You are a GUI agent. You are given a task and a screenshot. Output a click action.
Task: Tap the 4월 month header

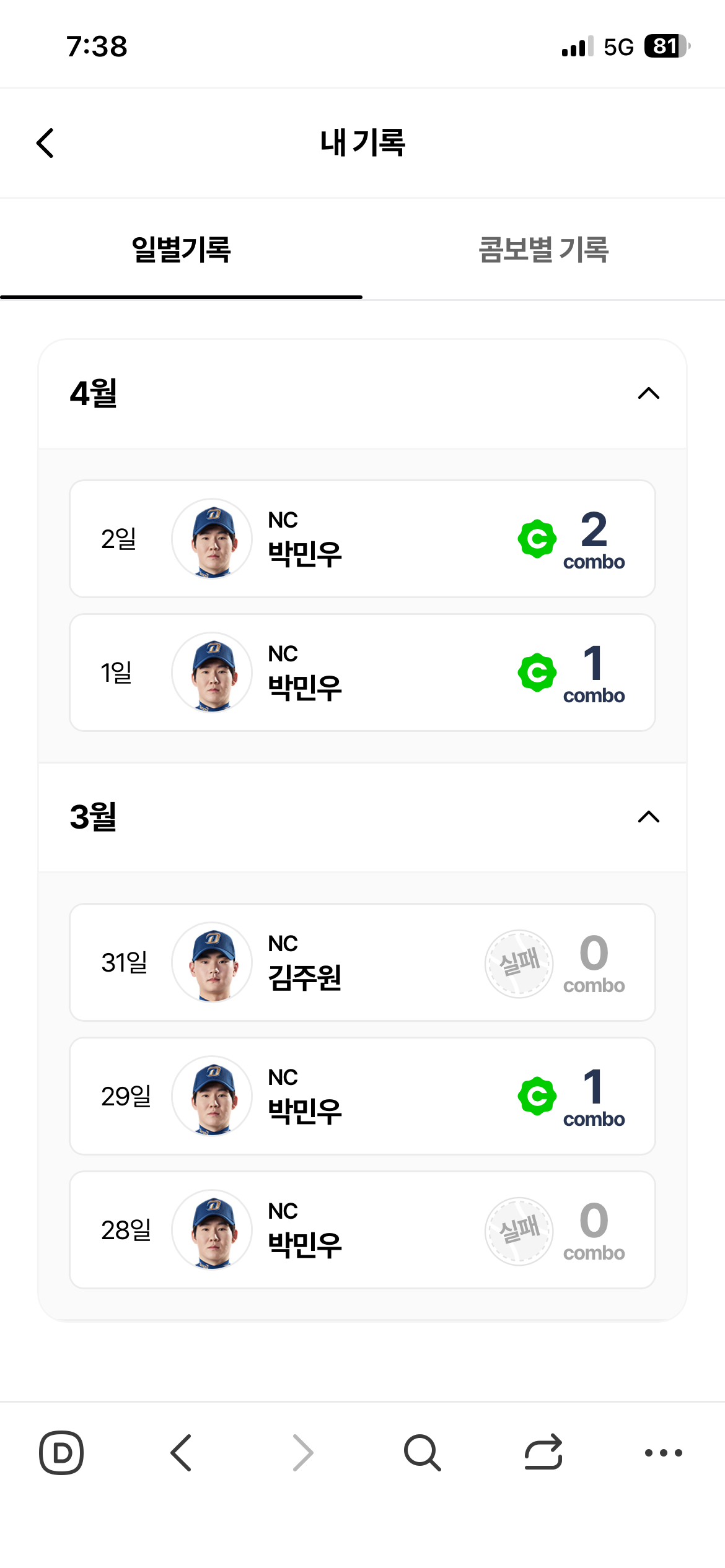tap(362, 393)
